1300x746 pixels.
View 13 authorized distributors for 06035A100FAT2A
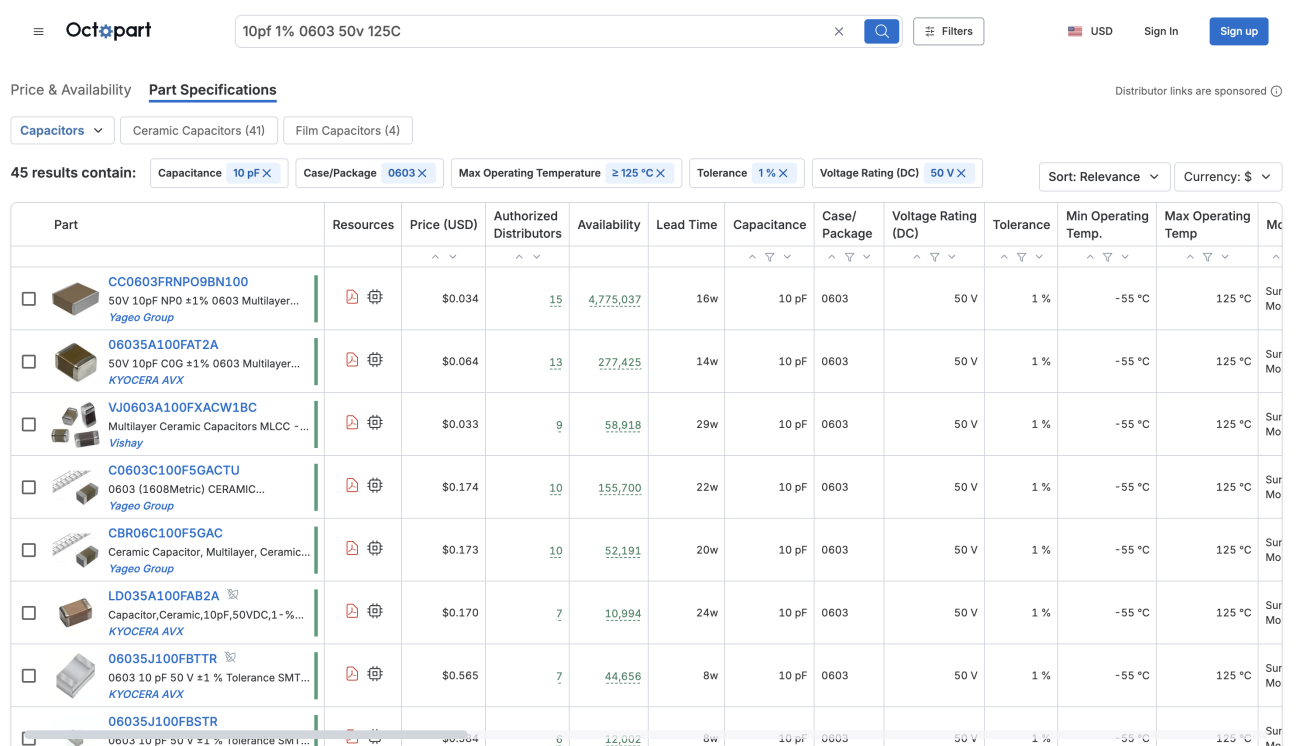[556, 362]
